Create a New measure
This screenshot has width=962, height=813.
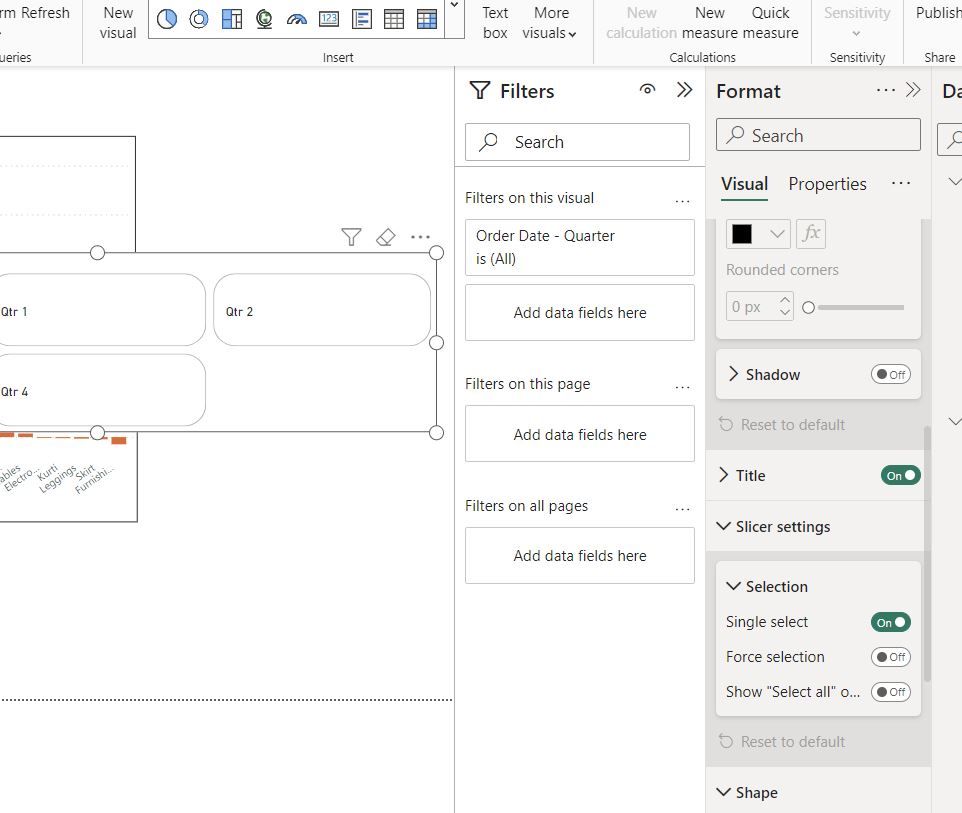710,23
